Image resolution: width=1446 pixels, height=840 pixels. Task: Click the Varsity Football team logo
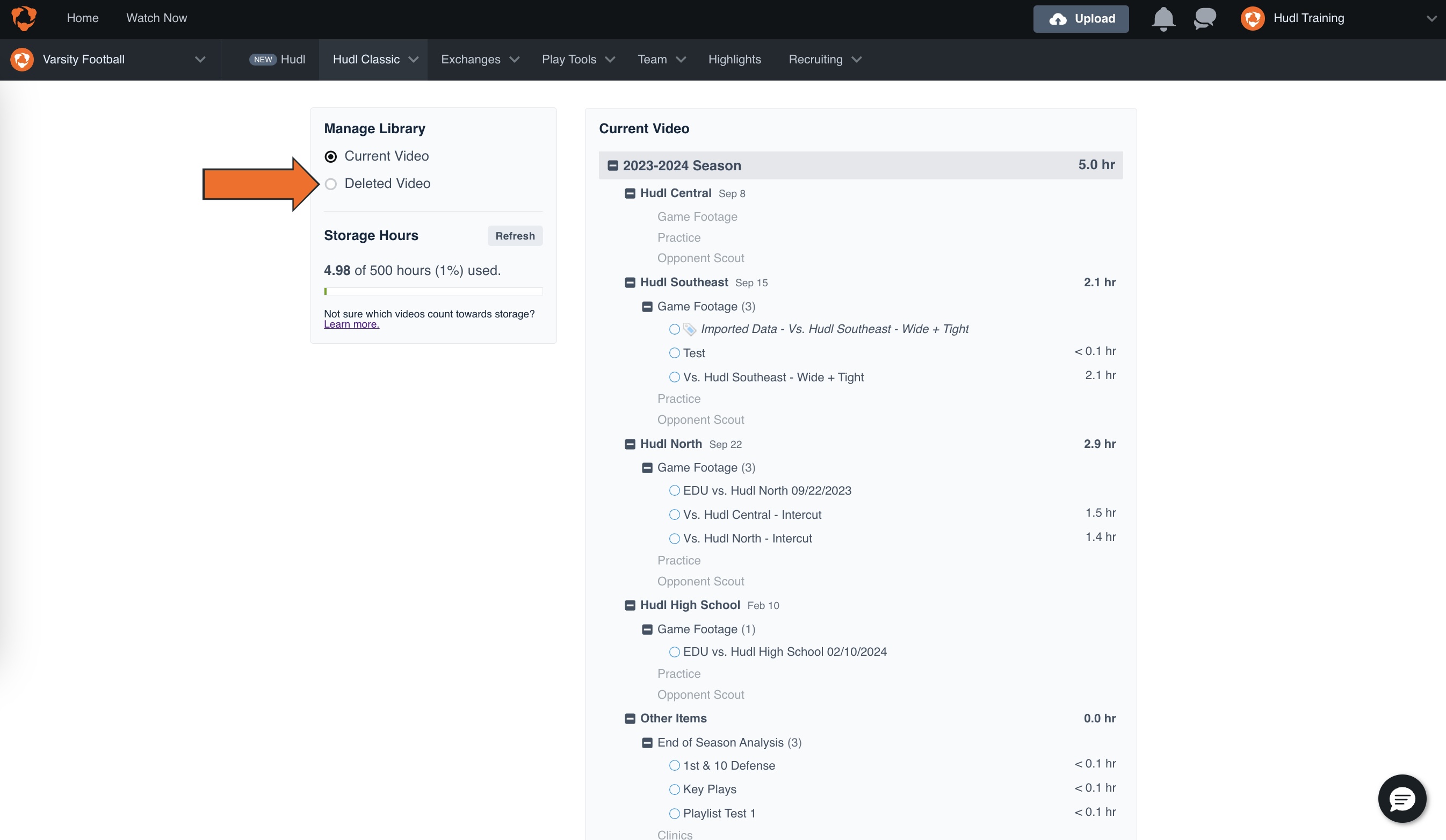point(23,60)
